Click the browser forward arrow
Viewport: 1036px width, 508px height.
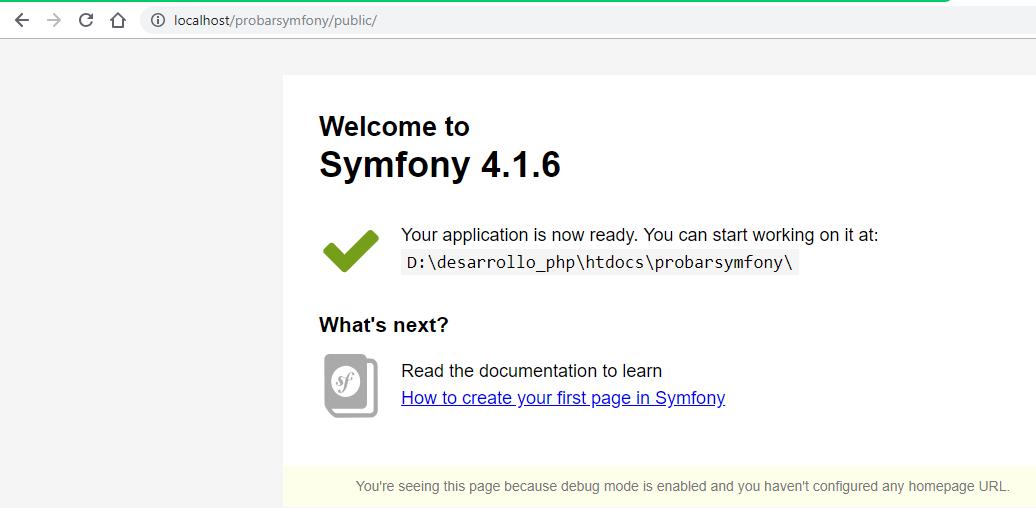[x=54, y=20]
